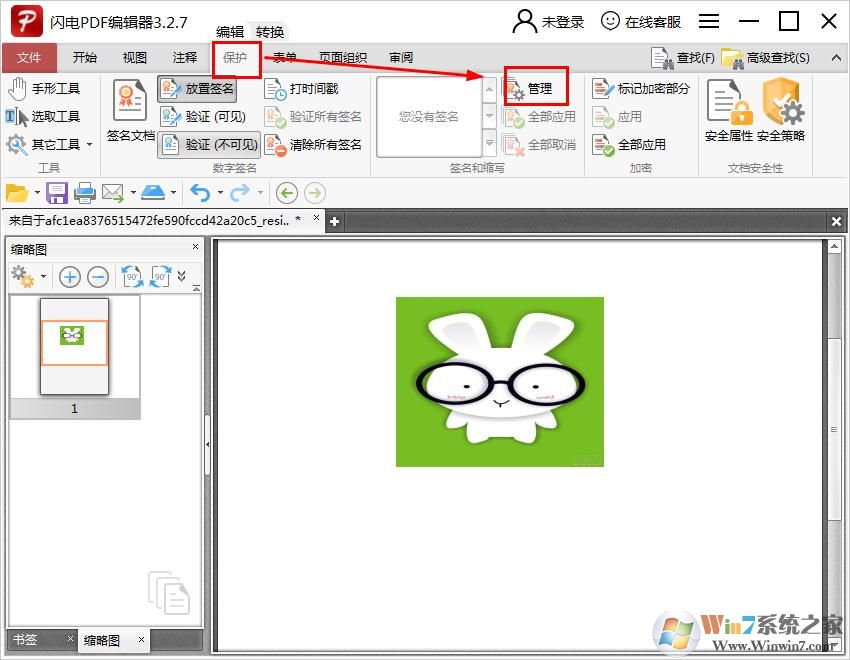Click the 签名文档 sign document icon
Screen dimensions: 850x660
click(x=130, y=112)
